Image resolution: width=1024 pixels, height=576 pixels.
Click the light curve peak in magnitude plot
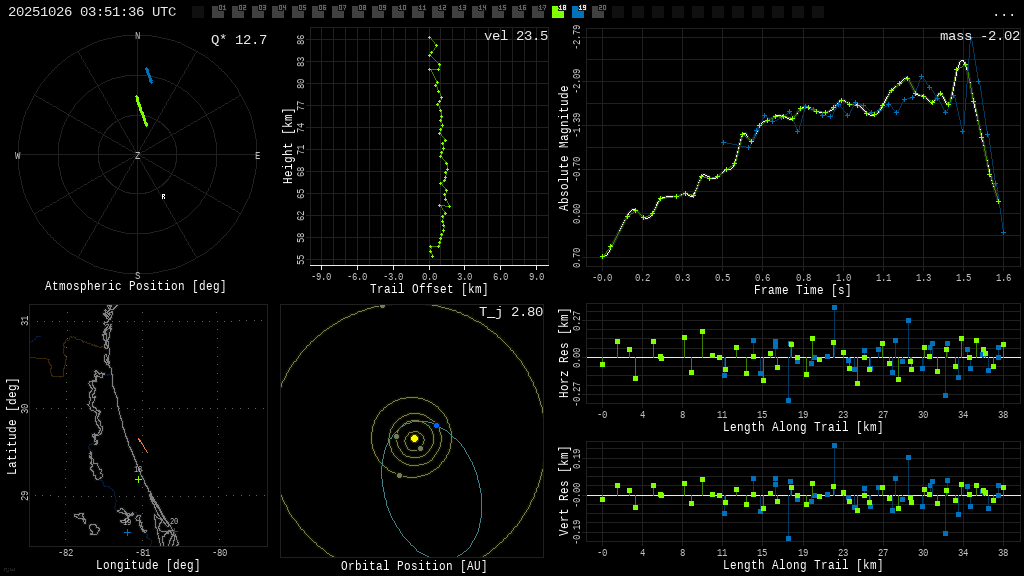pyautogui.click(x=963, y=62)
